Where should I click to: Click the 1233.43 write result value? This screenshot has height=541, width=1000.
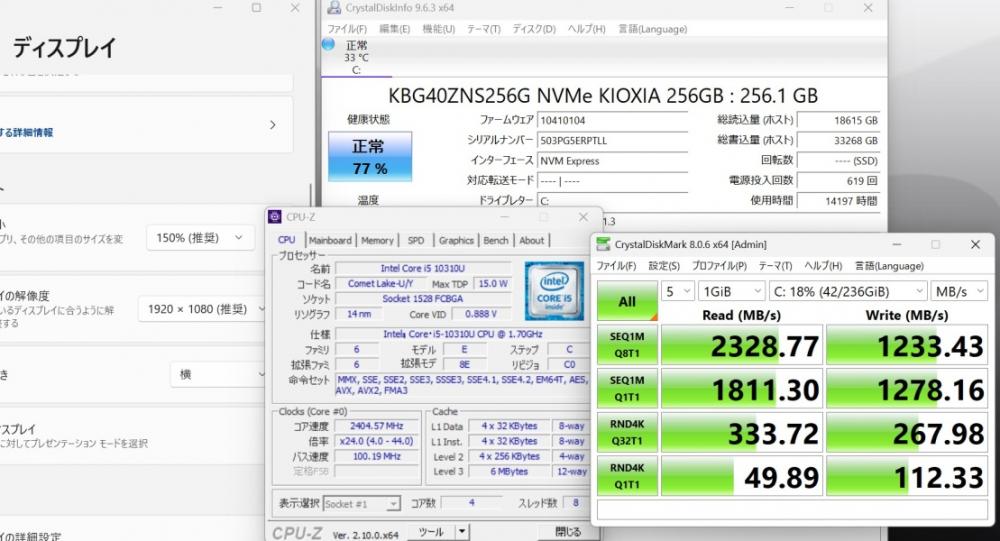click(907, 345)
